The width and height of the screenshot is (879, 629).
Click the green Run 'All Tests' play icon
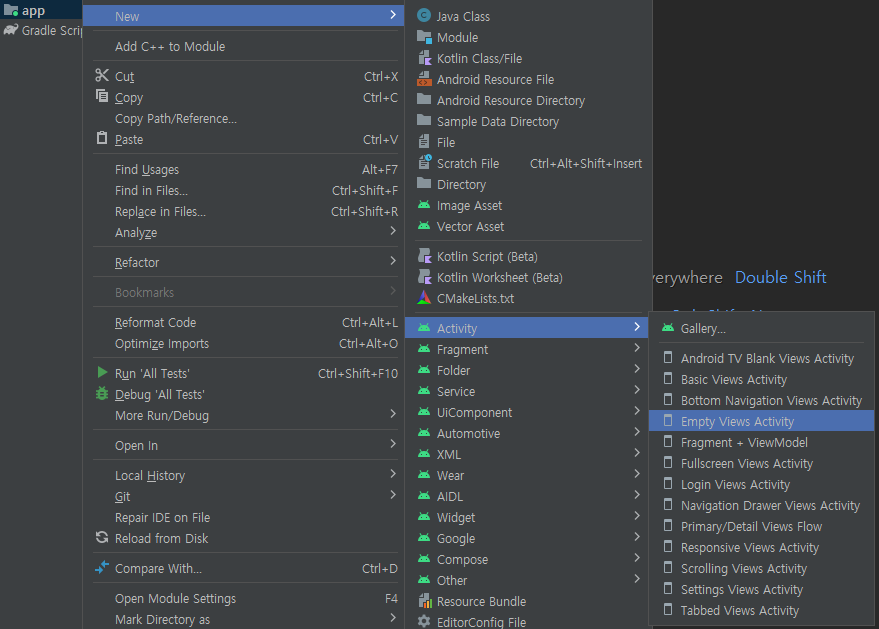point(102,372)
